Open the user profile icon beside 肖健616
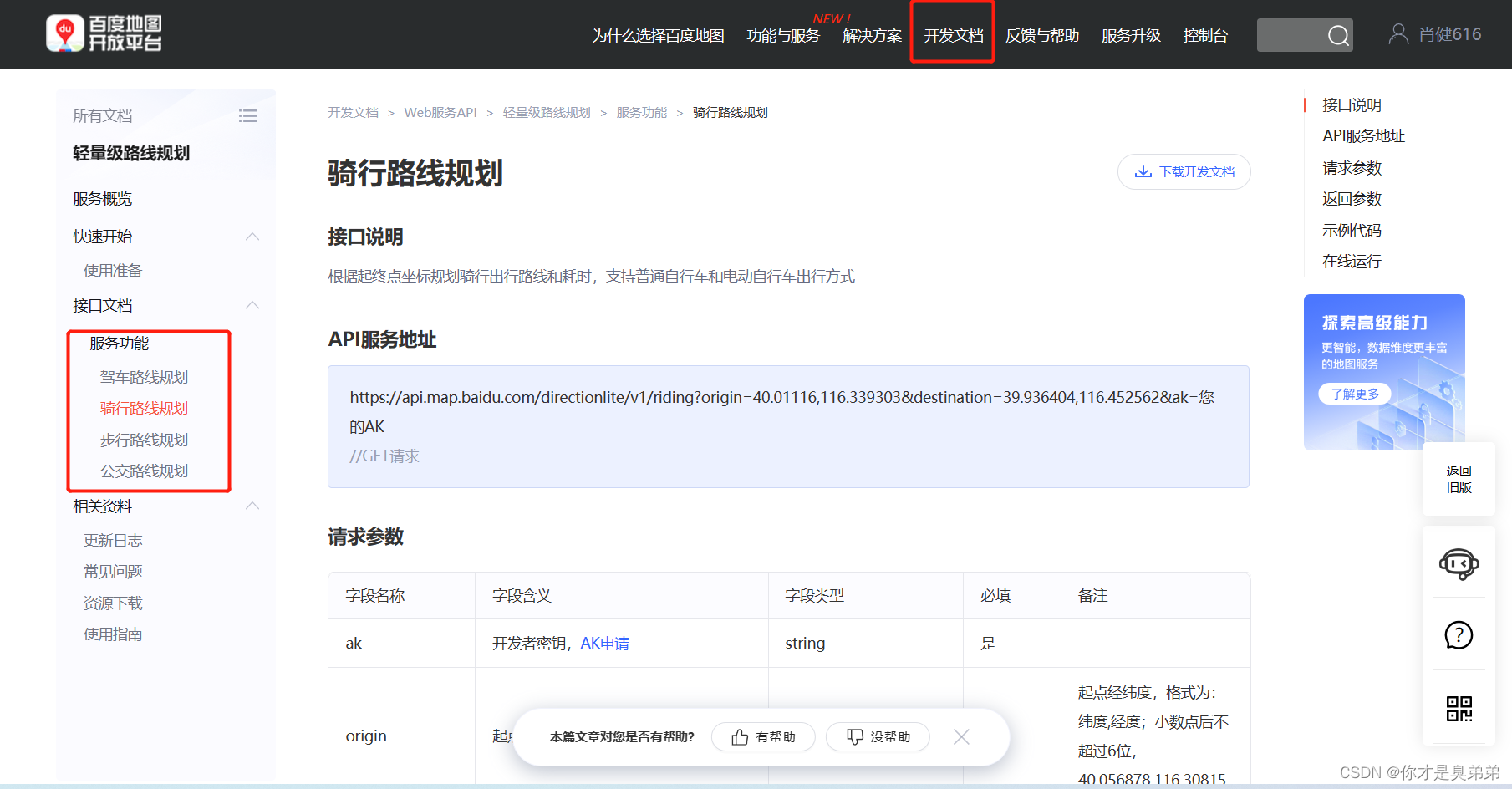The image size is (1512, 789). [1397, 33]
